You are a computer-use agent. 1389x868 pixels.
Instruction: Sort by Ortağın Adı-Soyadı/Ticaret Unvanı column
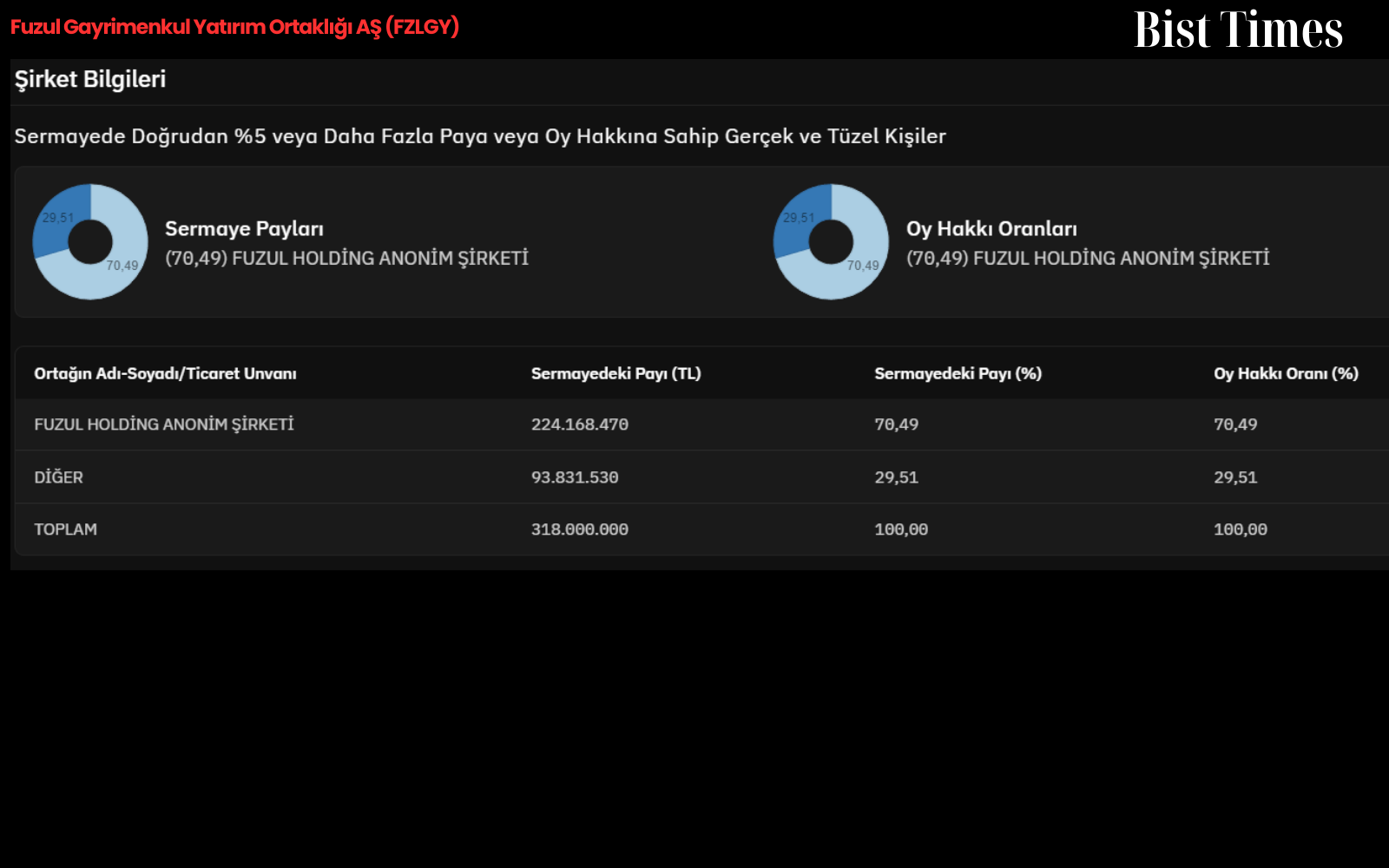coord(165,374)
